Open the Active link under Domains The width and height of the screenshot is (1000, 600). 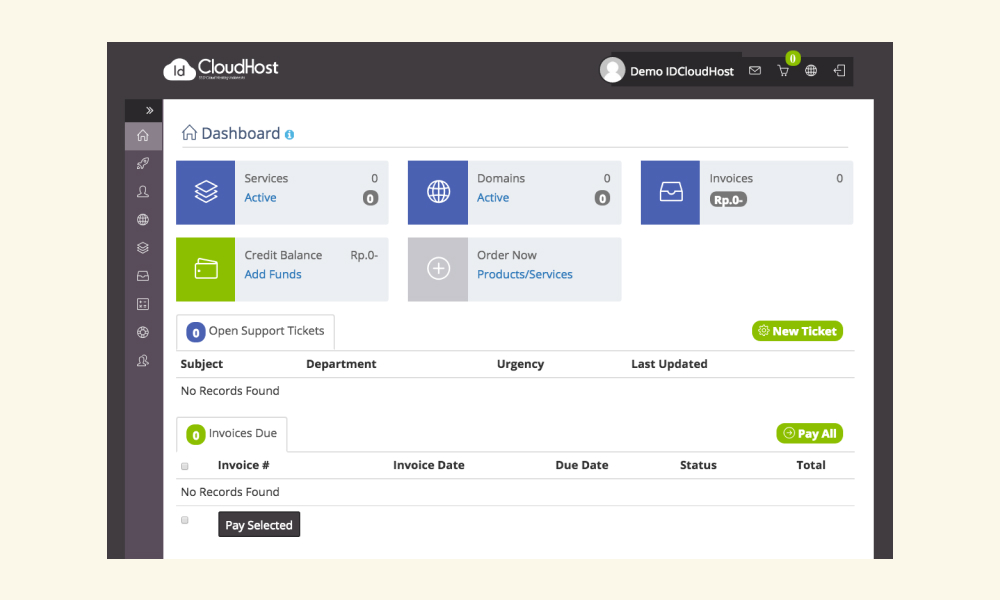point(493,198)
